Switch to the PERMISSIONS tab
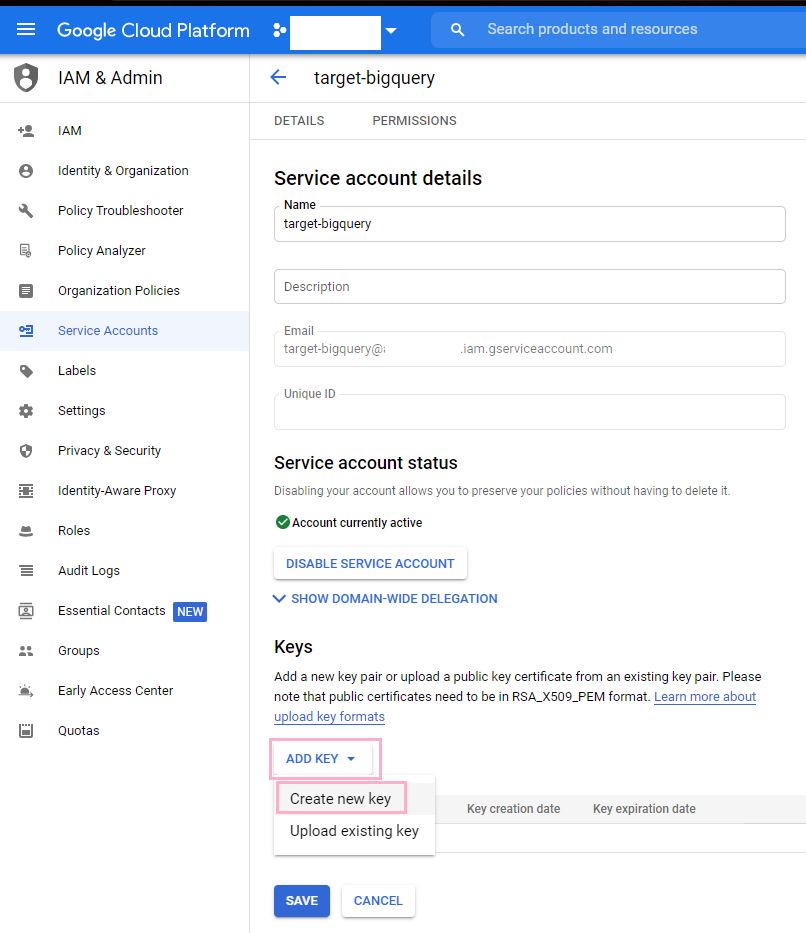 pyautogui.click(x=415, y=121)
